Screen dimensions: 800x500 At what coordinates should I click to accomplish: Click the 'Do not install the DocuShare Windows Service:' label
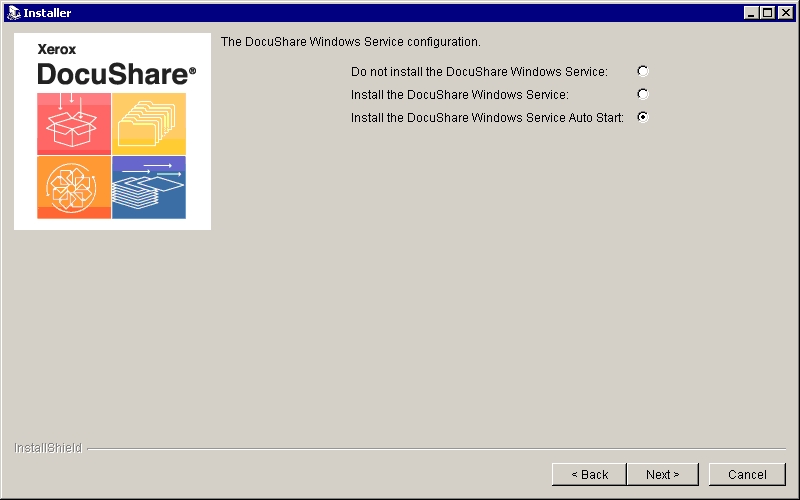(479, 72)
